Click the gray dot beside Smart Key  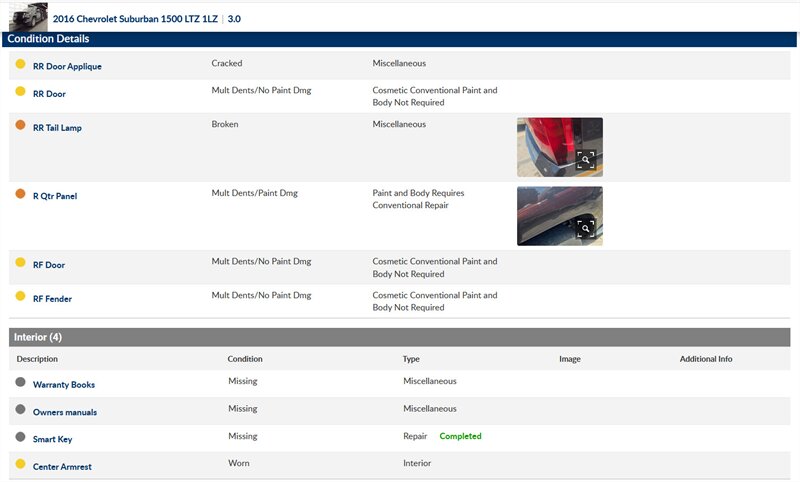[x=20, y=437]
